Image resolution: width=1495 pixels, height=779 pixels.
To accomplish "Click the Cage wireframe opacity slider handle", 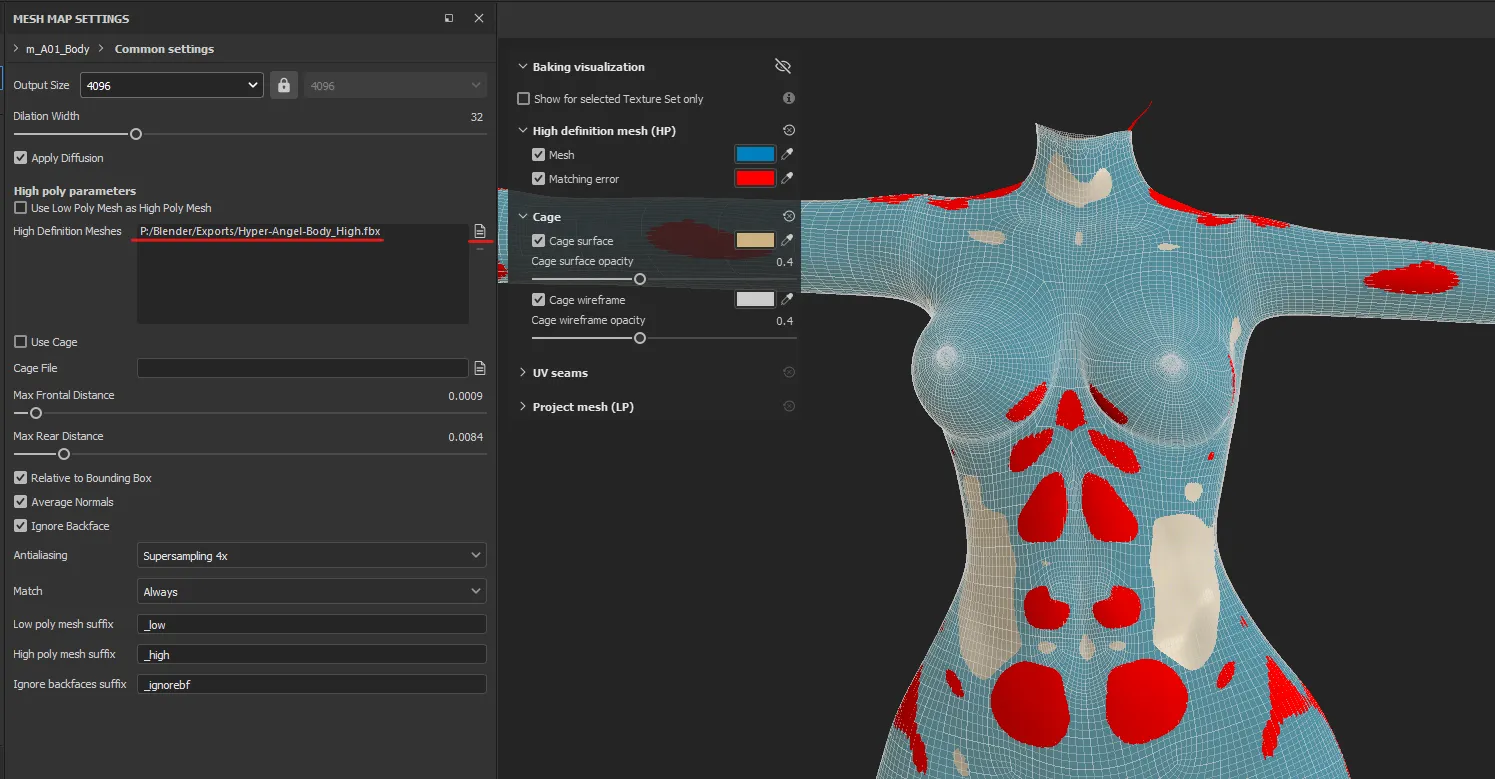I will point(640,338).
